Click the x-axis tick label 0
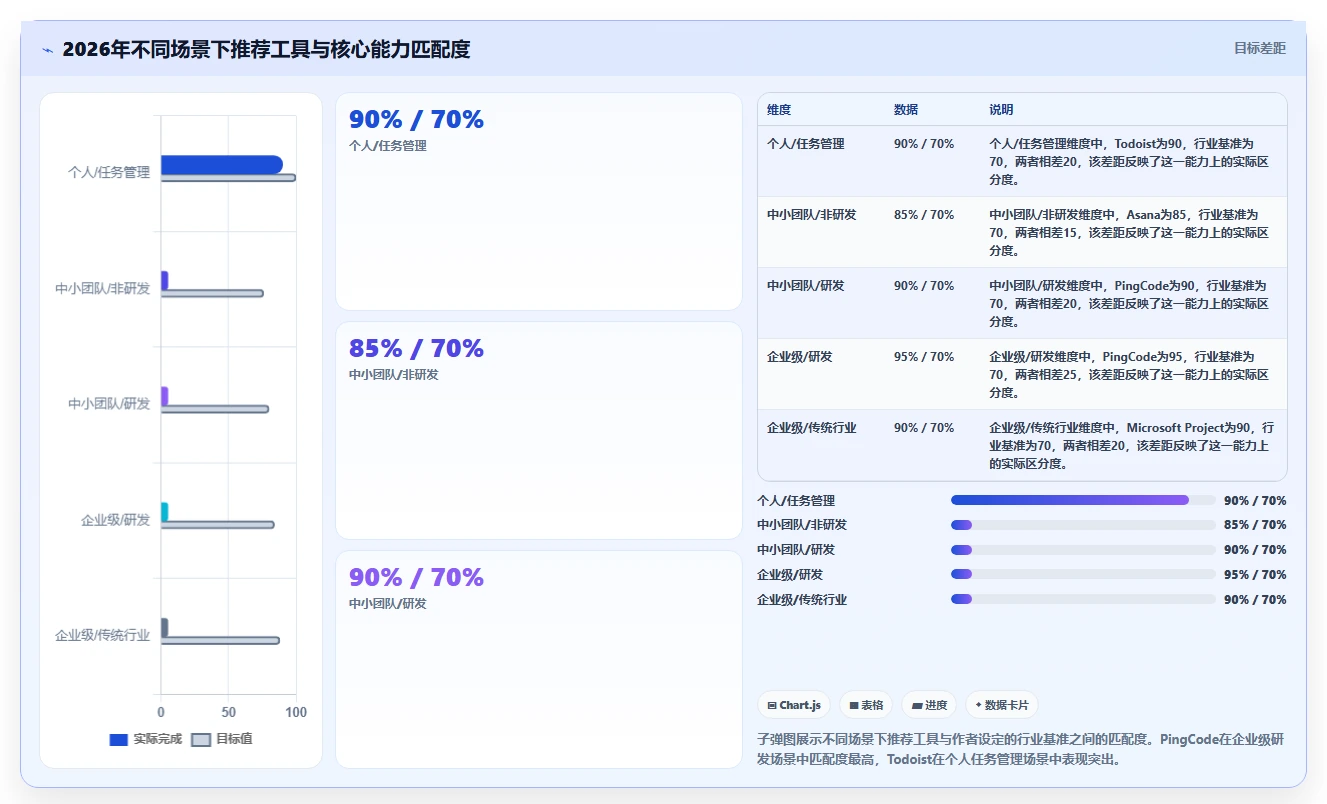 [x=161, y=712]
